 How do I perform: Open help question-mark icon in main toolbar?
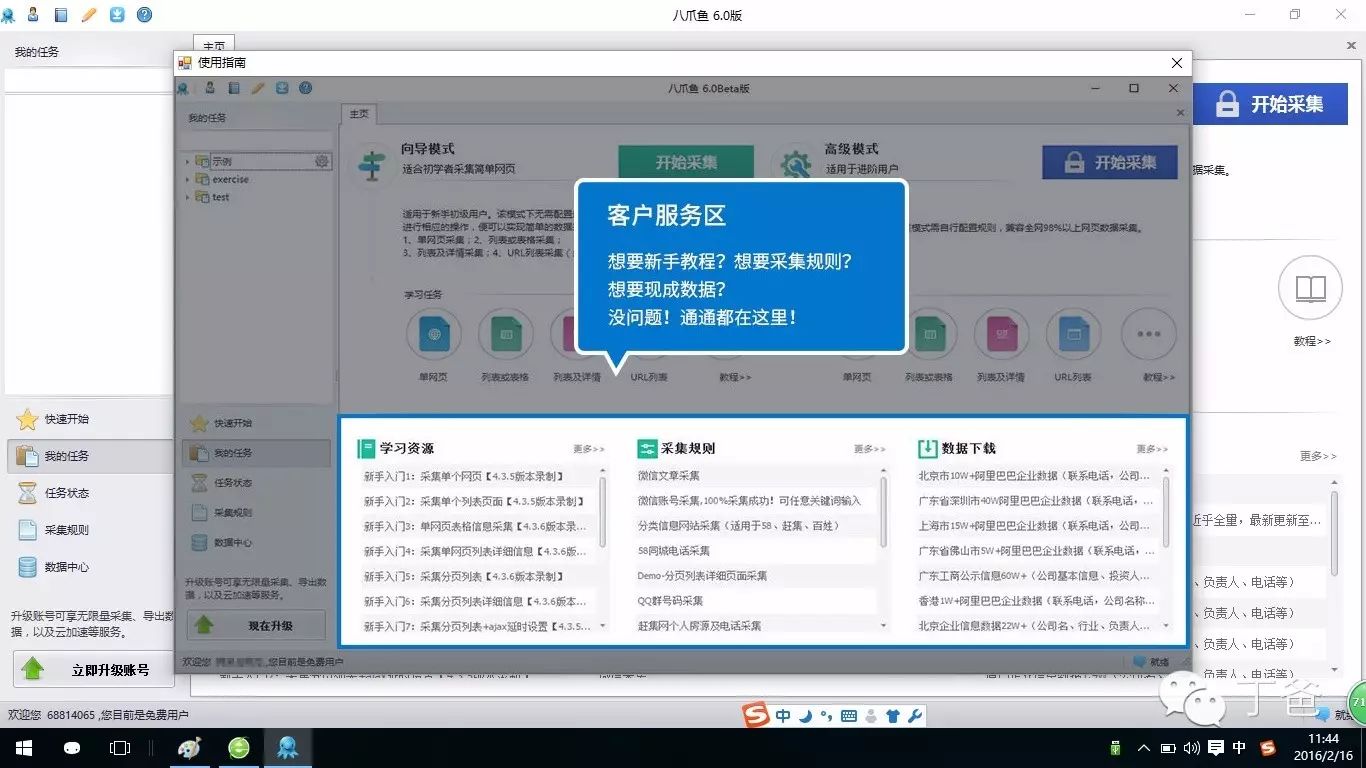(x=145, y=15)
